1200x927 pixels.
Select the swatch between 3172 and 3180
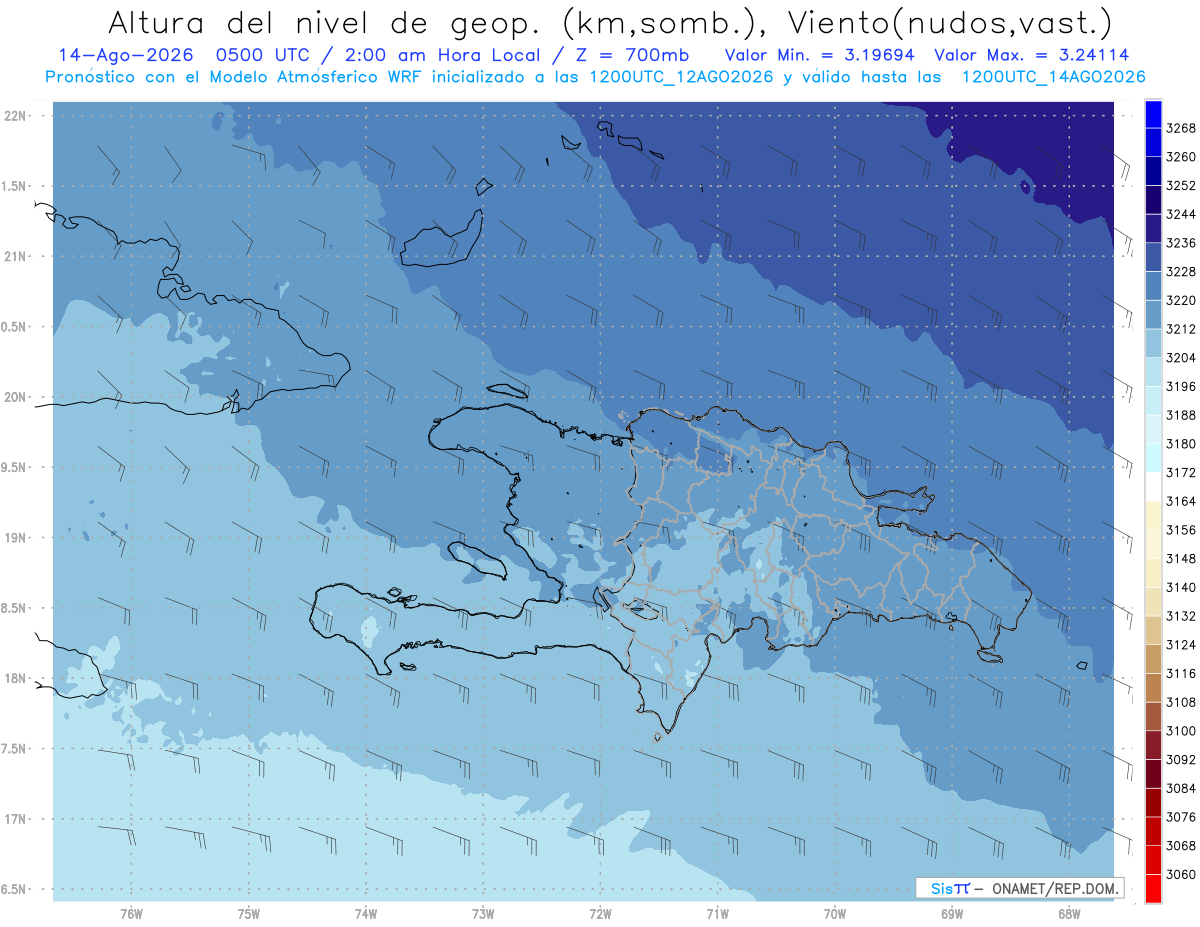pyautogui.click(x=1153, y=458)
